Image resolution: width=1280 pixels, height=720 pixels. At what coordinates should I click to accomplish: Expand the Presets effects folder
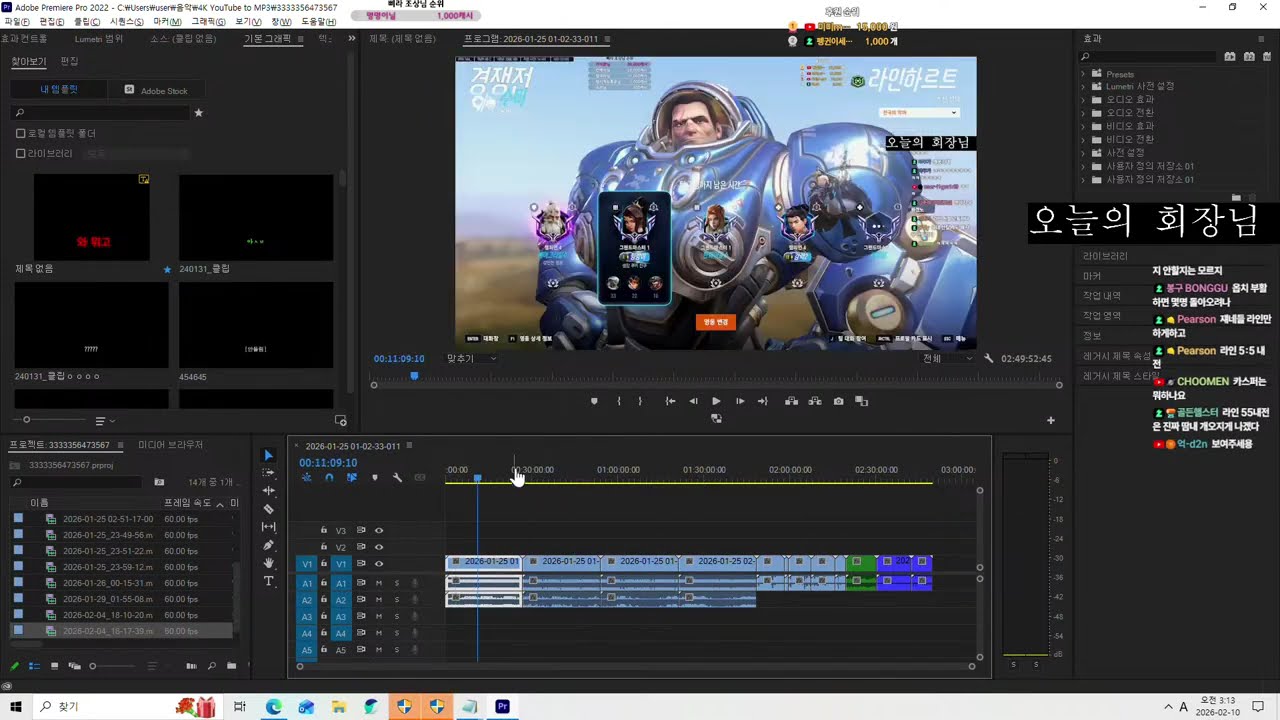(x=1083, y=74)
